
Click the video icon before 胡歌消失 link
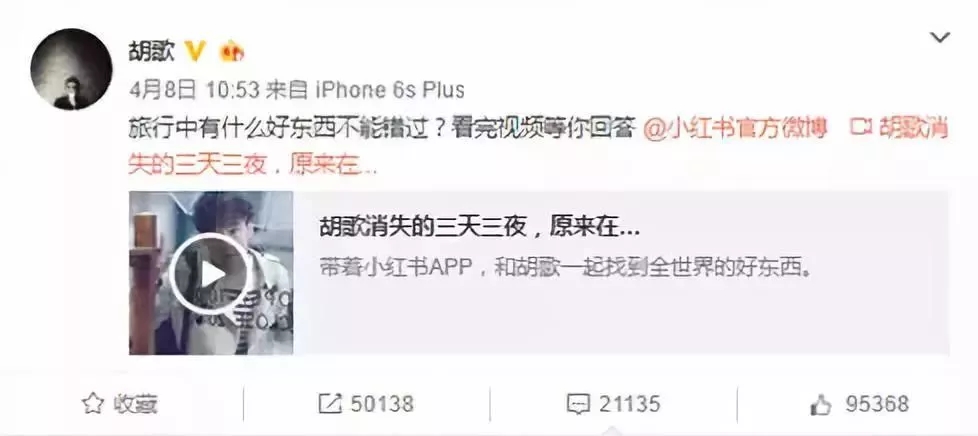tap(860, 128)
